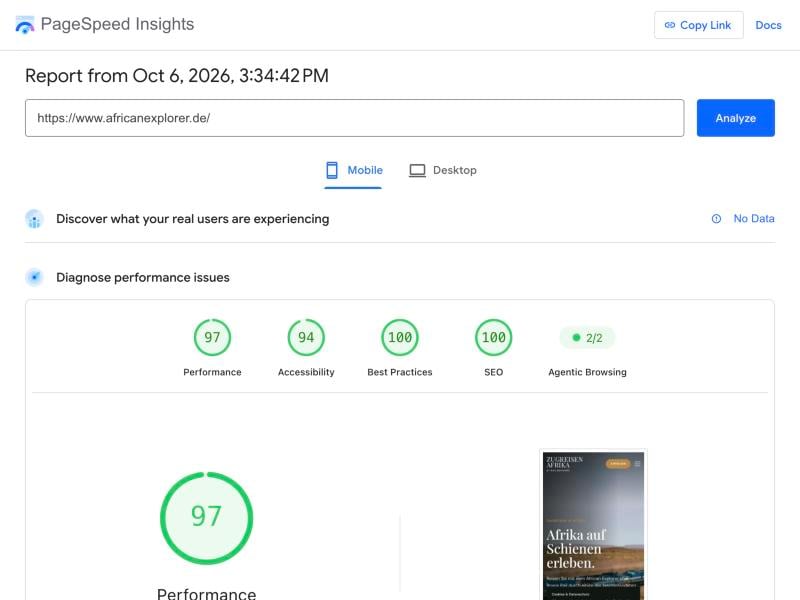Click the mobile page screenshot thumbnail
The height and width of the screenshot is (600, 800).
tap(593, 526)
